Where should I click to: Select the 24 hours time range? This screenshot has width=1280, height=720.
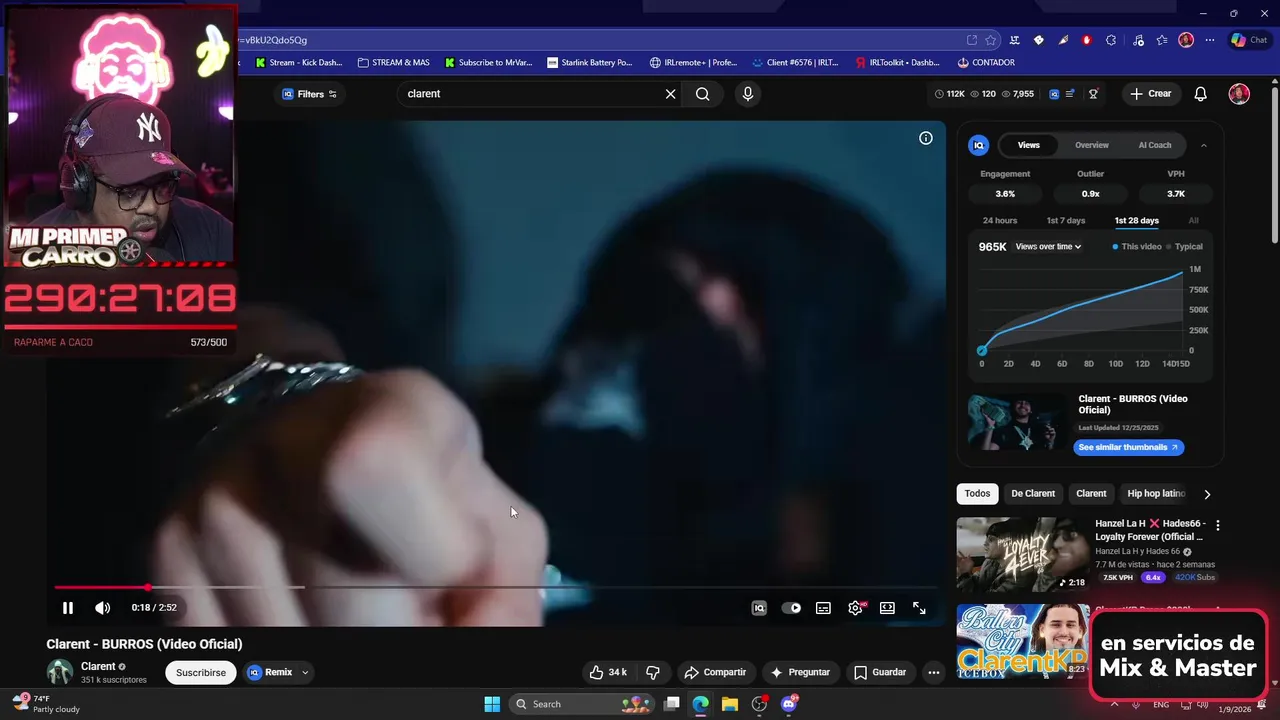click(x=1000, y=221)
